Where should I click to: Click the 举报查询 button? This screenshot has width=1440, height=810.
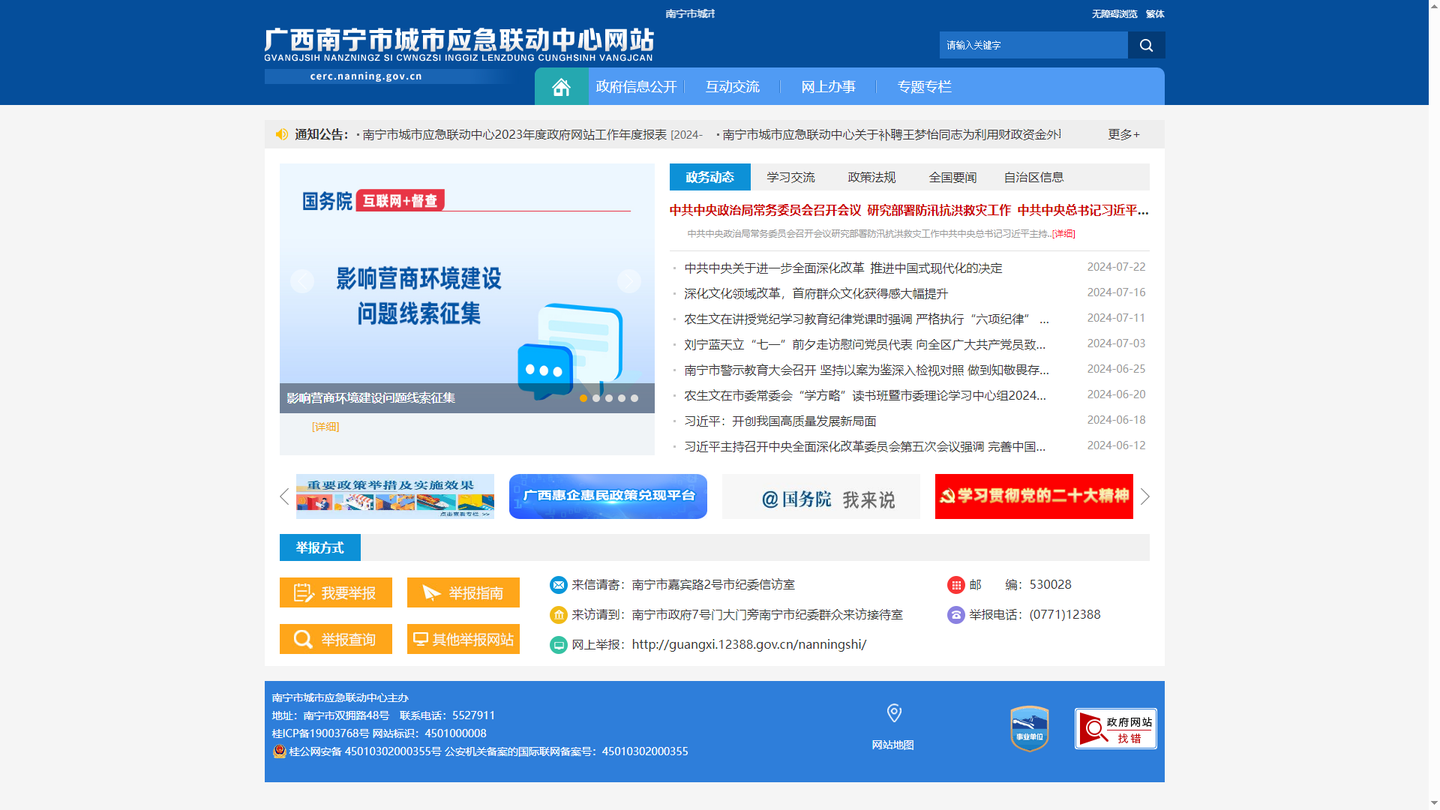[336, 639]
